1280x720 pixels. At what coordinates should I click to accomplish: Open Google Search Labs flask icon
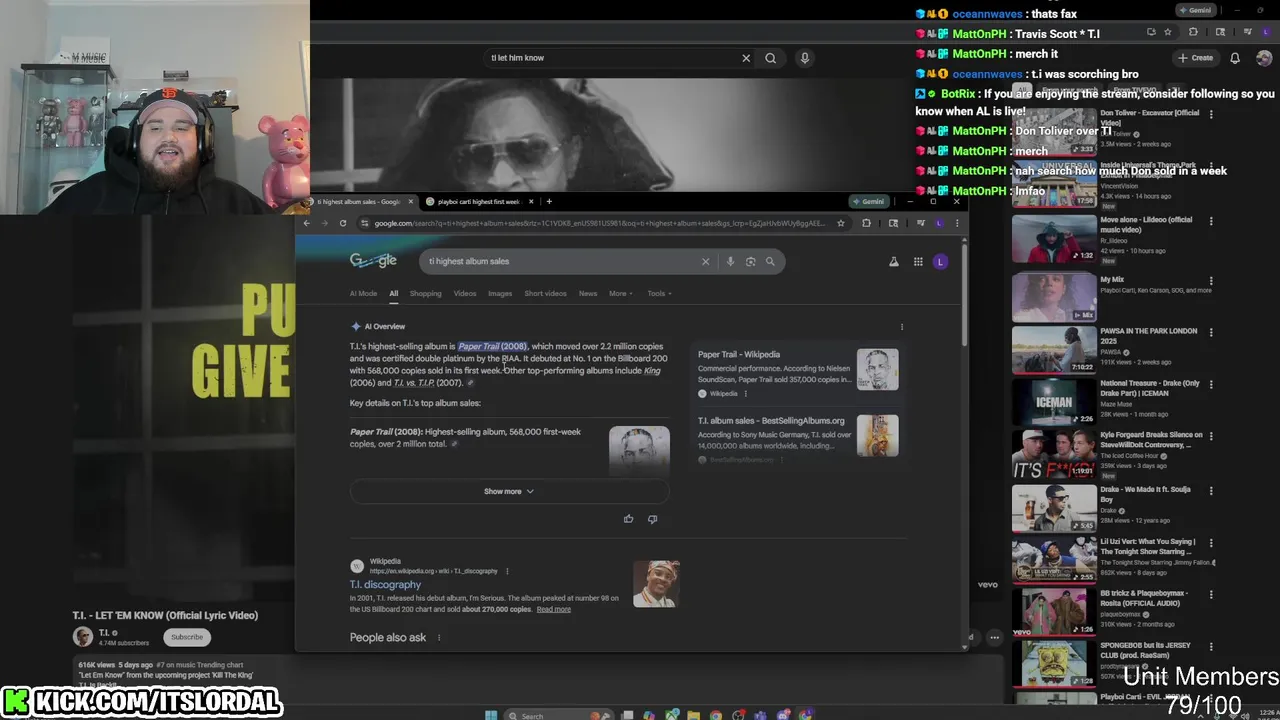click(894, 261)
